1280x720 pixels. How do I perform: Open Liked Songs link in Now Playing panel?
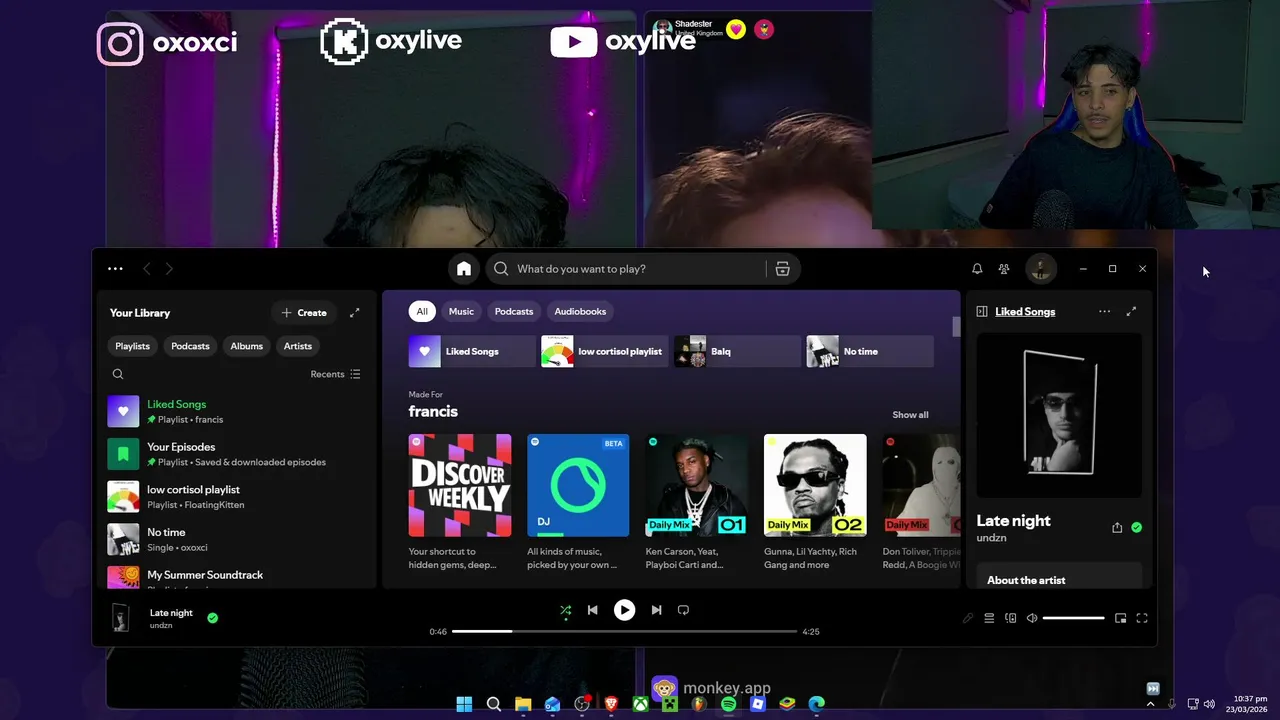pos(1025,312)
